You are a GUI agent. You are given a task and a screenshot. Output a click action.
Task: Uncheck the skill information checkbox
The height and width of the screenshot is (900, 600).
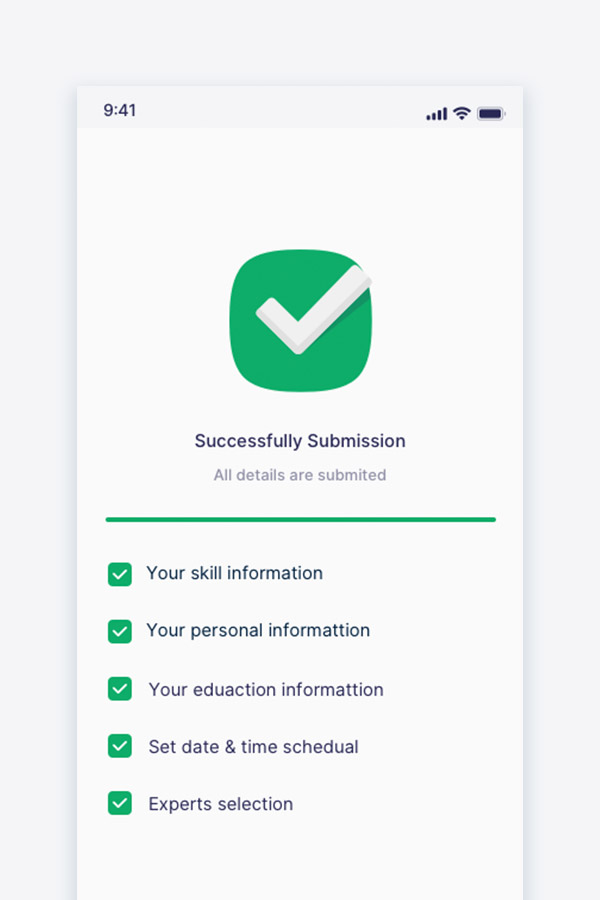tap(119, 574)
